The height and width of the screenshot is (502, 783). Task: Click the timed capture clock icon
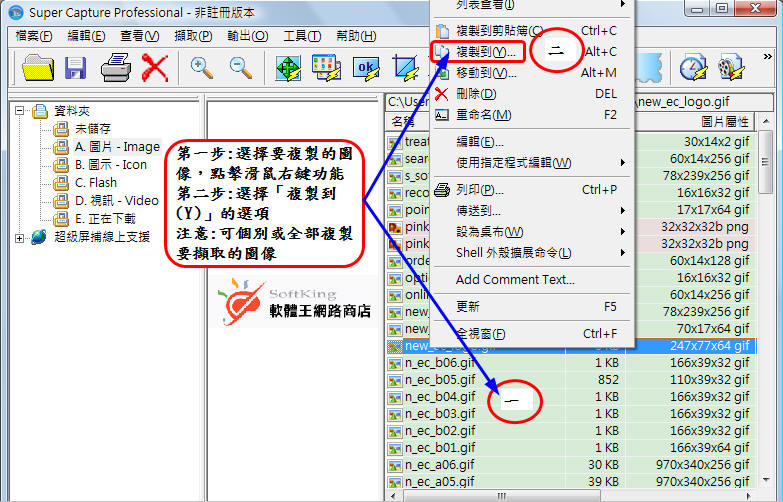coord(693,67)
